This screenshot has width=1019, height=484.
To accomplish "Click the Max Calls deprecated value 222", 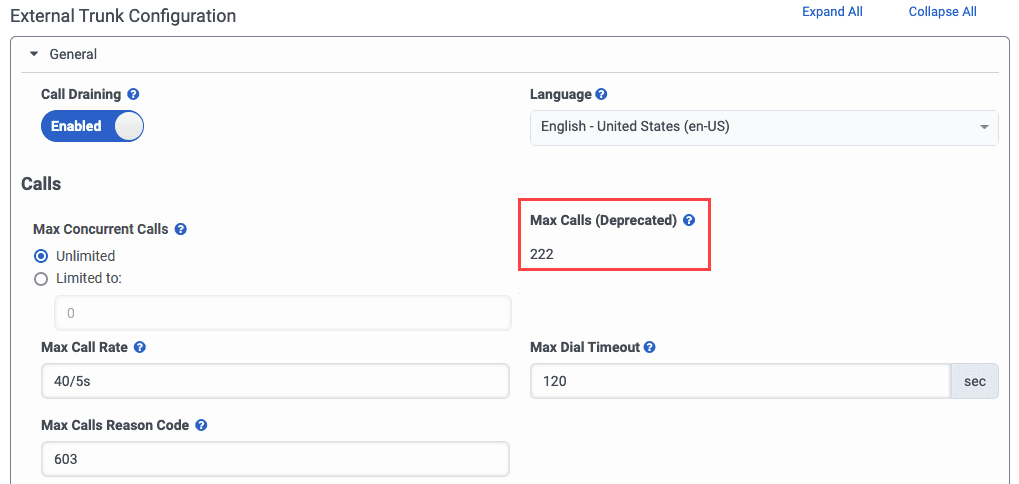I will click(542, 254).
